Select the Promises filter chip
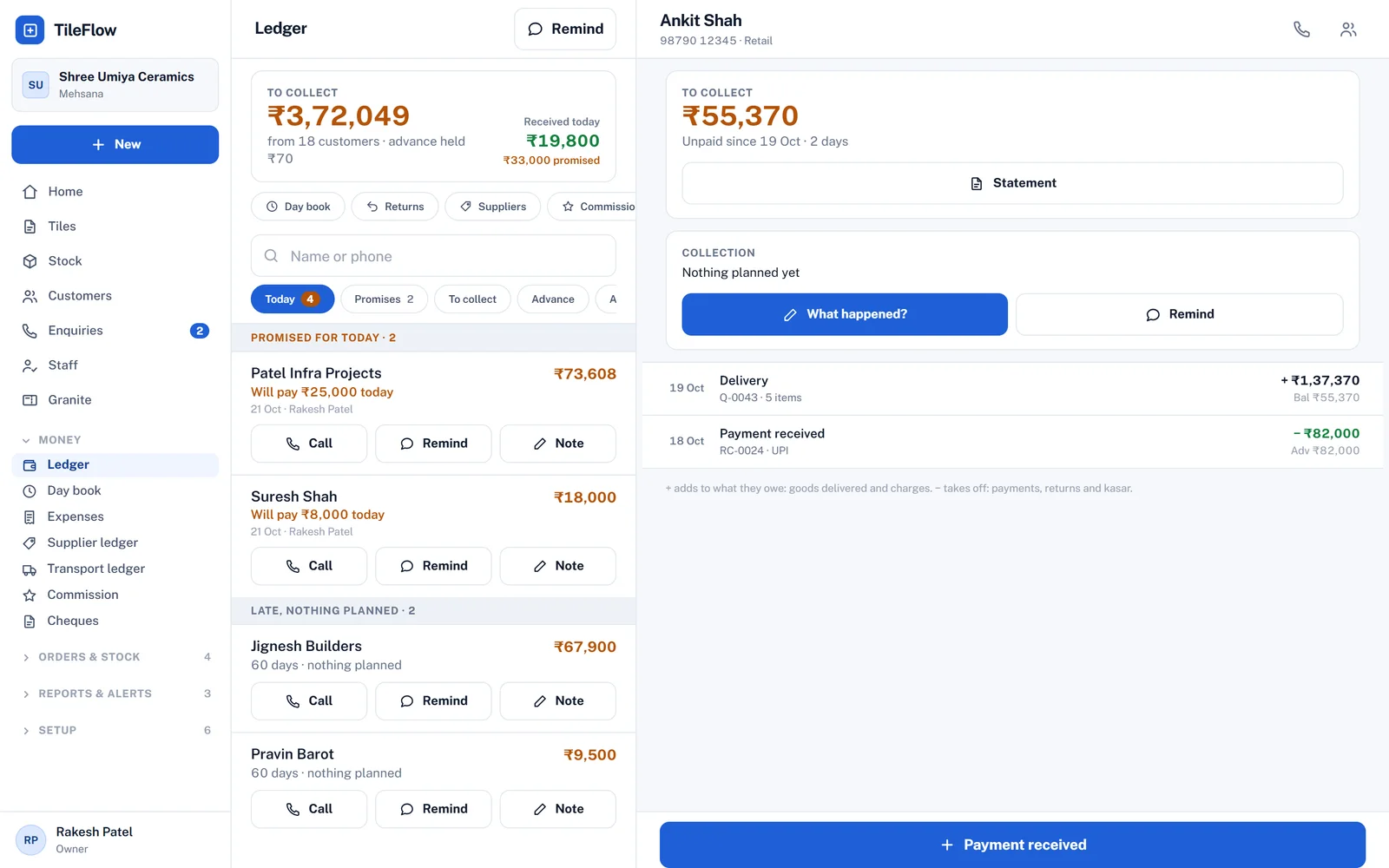Viewport: 1389px width, 868px height. point(384,299)
